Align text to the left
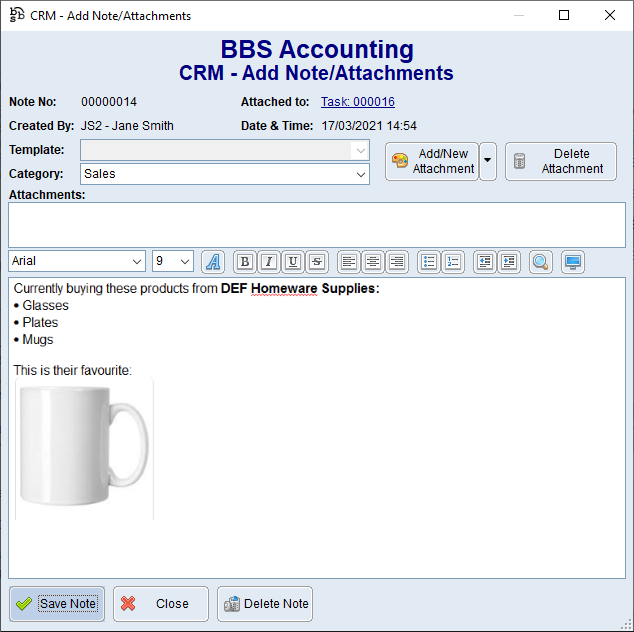Image resolution: width=634 pixels, height=632 pixels. click(x=348, y=261)
